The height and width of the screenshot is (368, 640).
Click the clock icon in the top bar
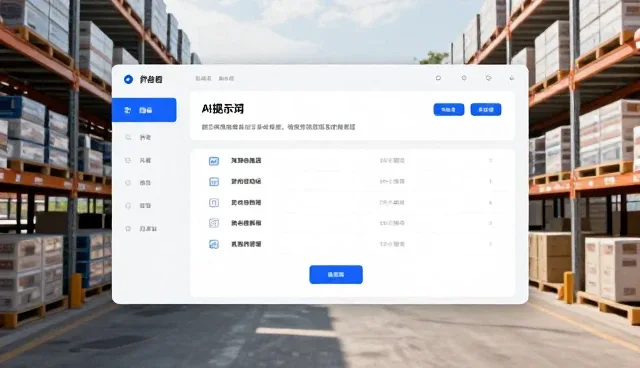pos(464,78)
